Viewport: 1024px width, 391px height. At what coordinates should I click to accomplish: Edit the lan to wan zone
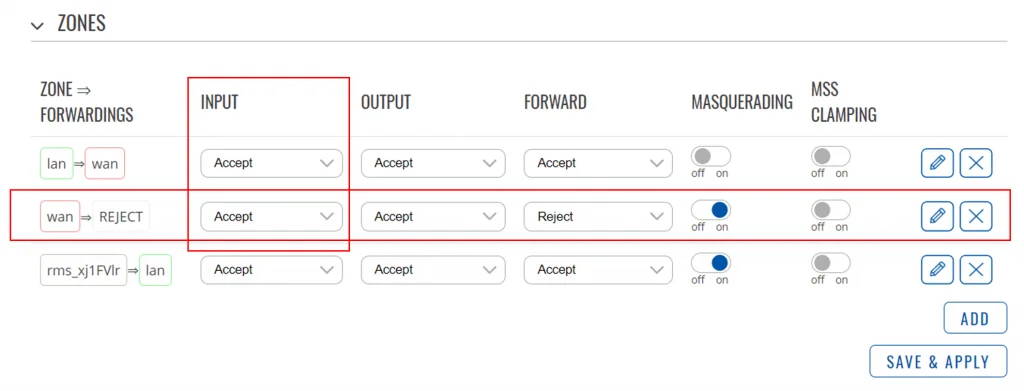[x=937, y=163]
